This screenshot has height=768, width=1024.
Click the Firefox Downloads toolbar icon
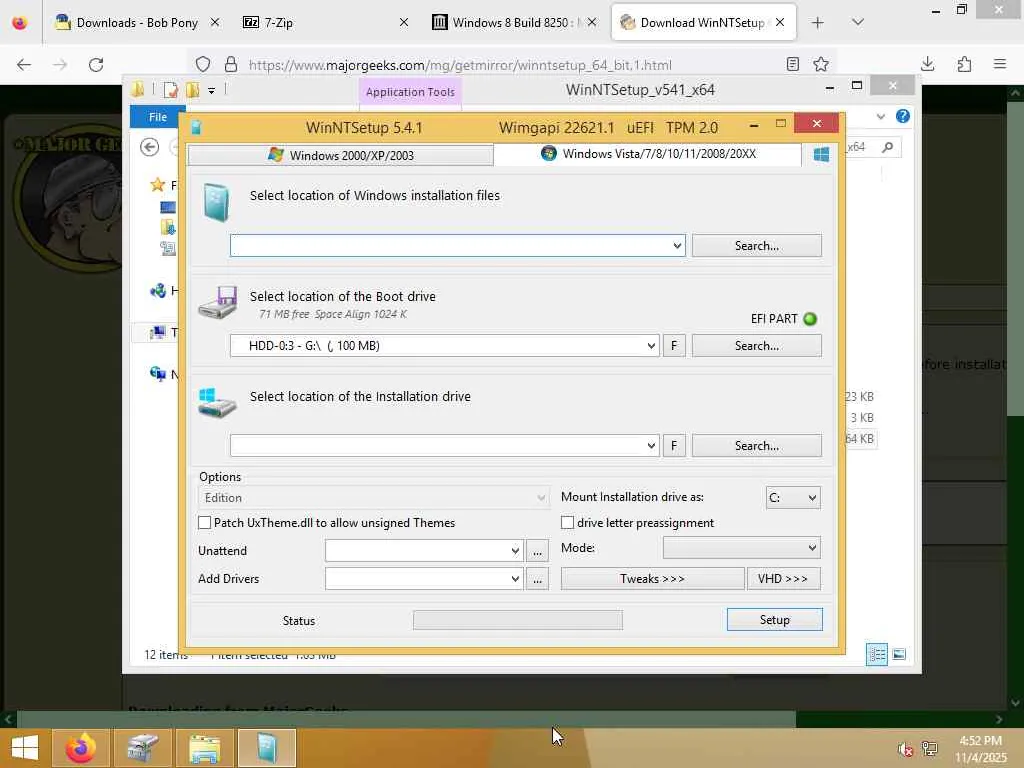[927, 64]
